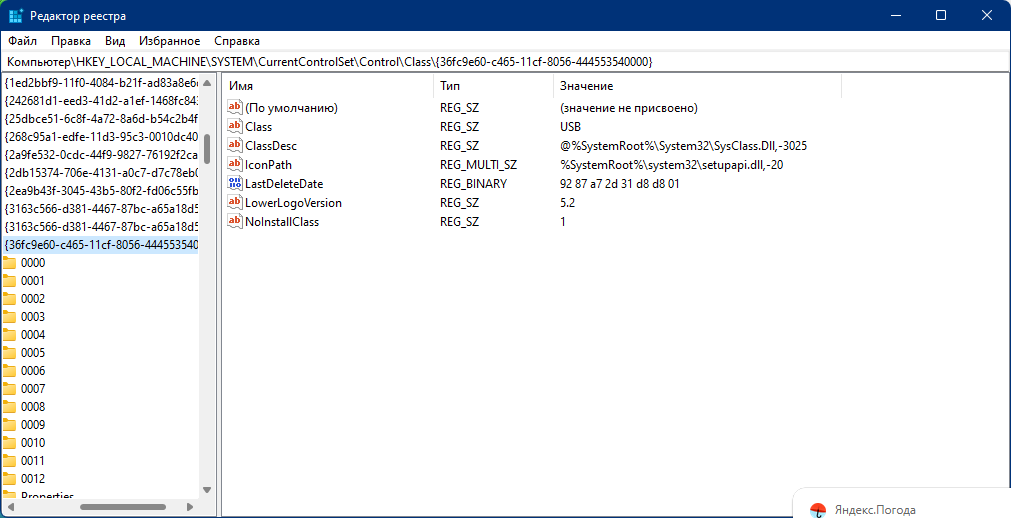Sort values by the Имя column header
The width and height of the screenshot is (1011, 518).
241,86
